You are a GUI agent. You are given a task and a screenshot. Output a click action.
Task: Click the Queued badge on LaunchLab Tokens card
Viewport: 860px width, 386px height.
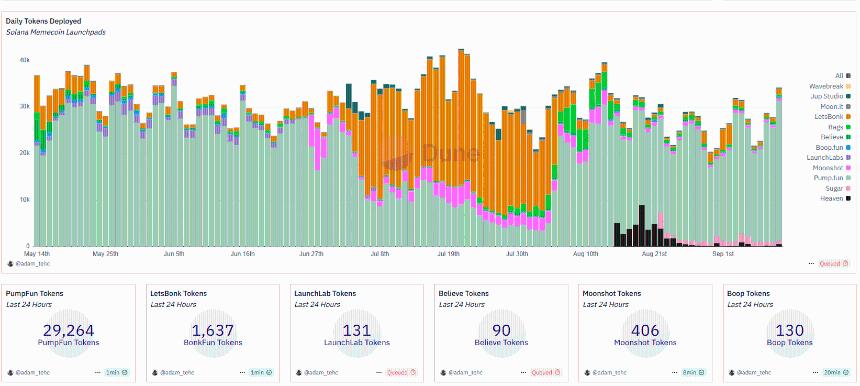click(x=400, y=372)
